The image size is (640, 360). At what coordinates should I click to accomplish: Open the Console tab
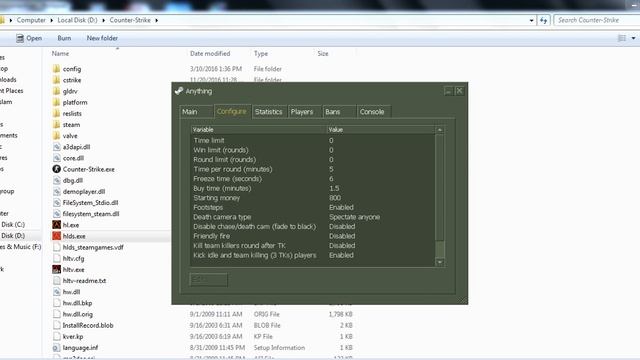[x=374, y=112]
